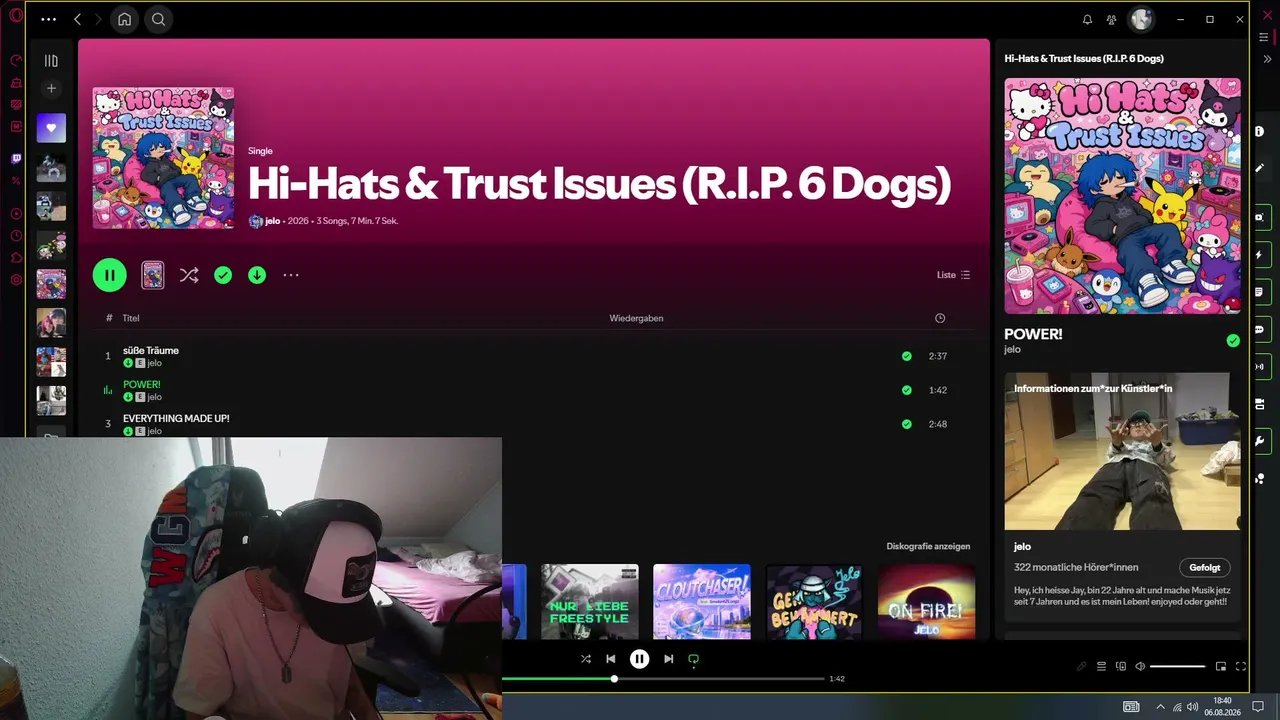Open the taskbar clock showing 18:40
Screen dimensions: 1280x720
[1222, 706]
